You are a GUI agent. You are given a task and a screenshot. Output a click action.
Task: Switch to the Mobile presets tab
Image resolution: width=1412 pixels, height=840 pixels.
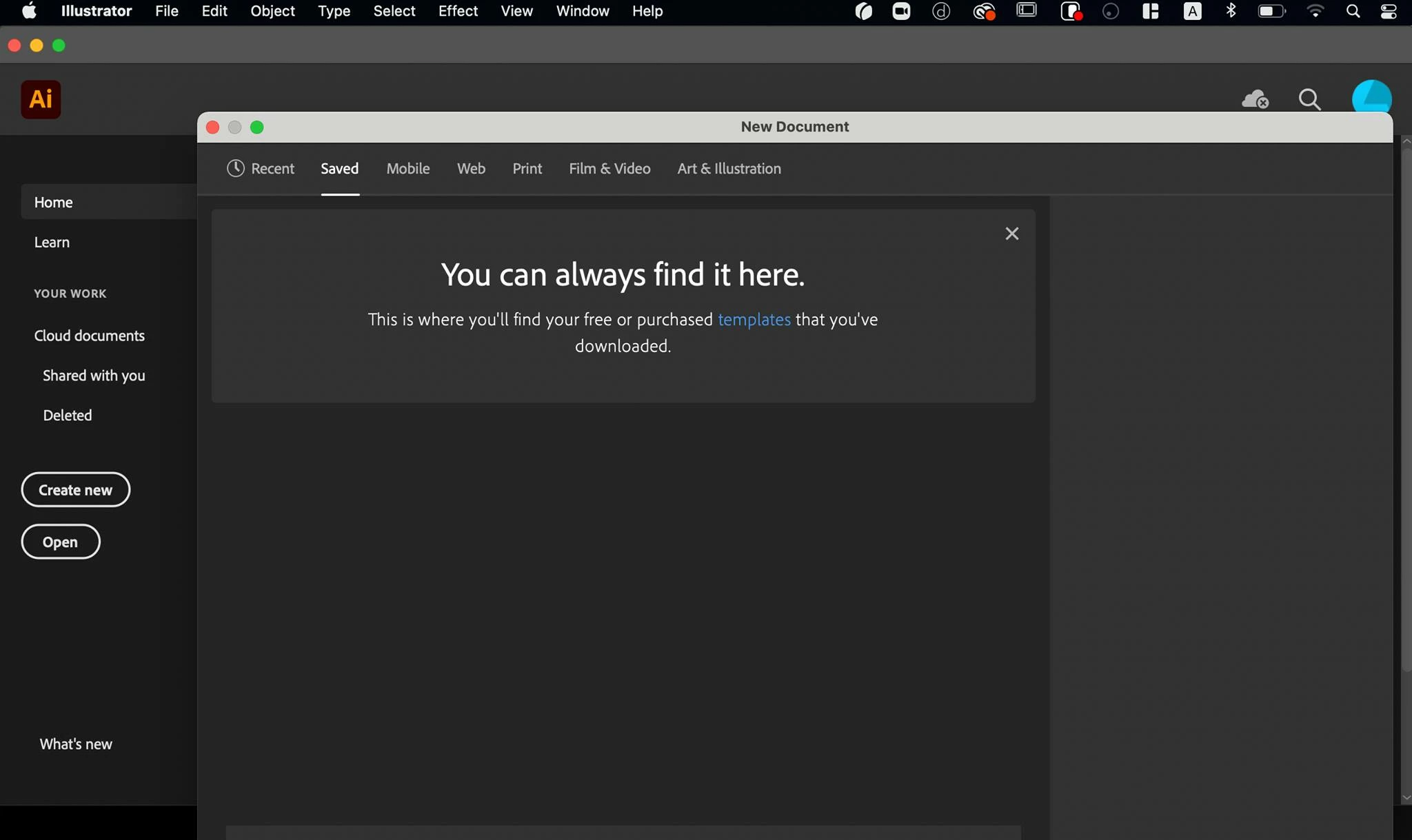pyautogui.click(x=407, y=168)
